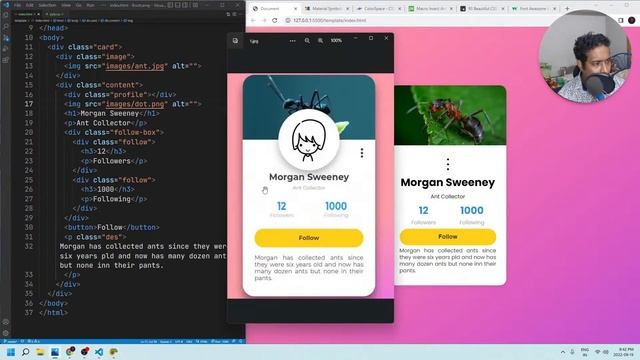Image resolution: width=640 pixels, height=360 pixels.
Task: Open File Explorer from the taskbar
Action: 40,352
